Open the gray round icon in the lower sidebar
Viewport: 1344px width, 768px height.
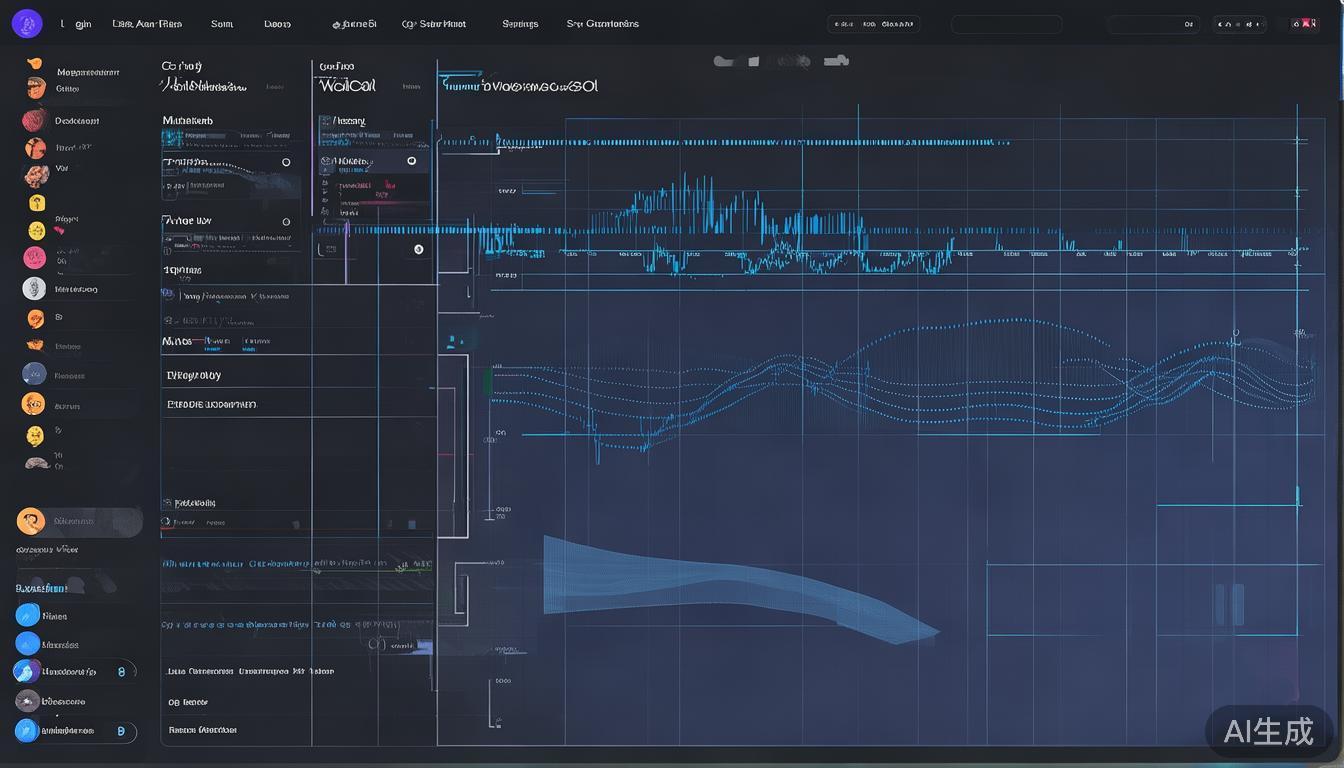(x=27, y=701)
